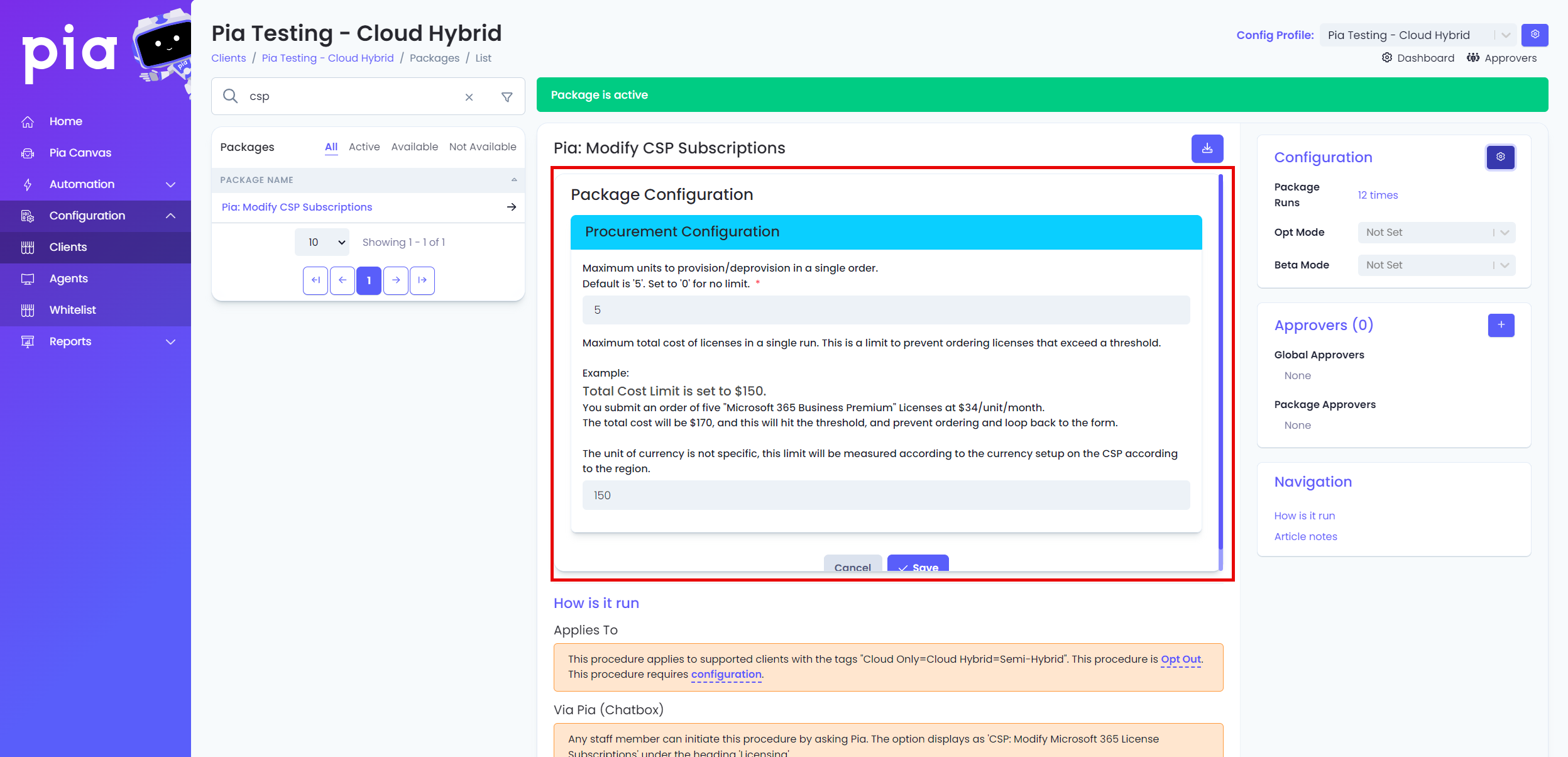
Task: Click the Whitelist sidebar icon
Action: tap(28, 310)
